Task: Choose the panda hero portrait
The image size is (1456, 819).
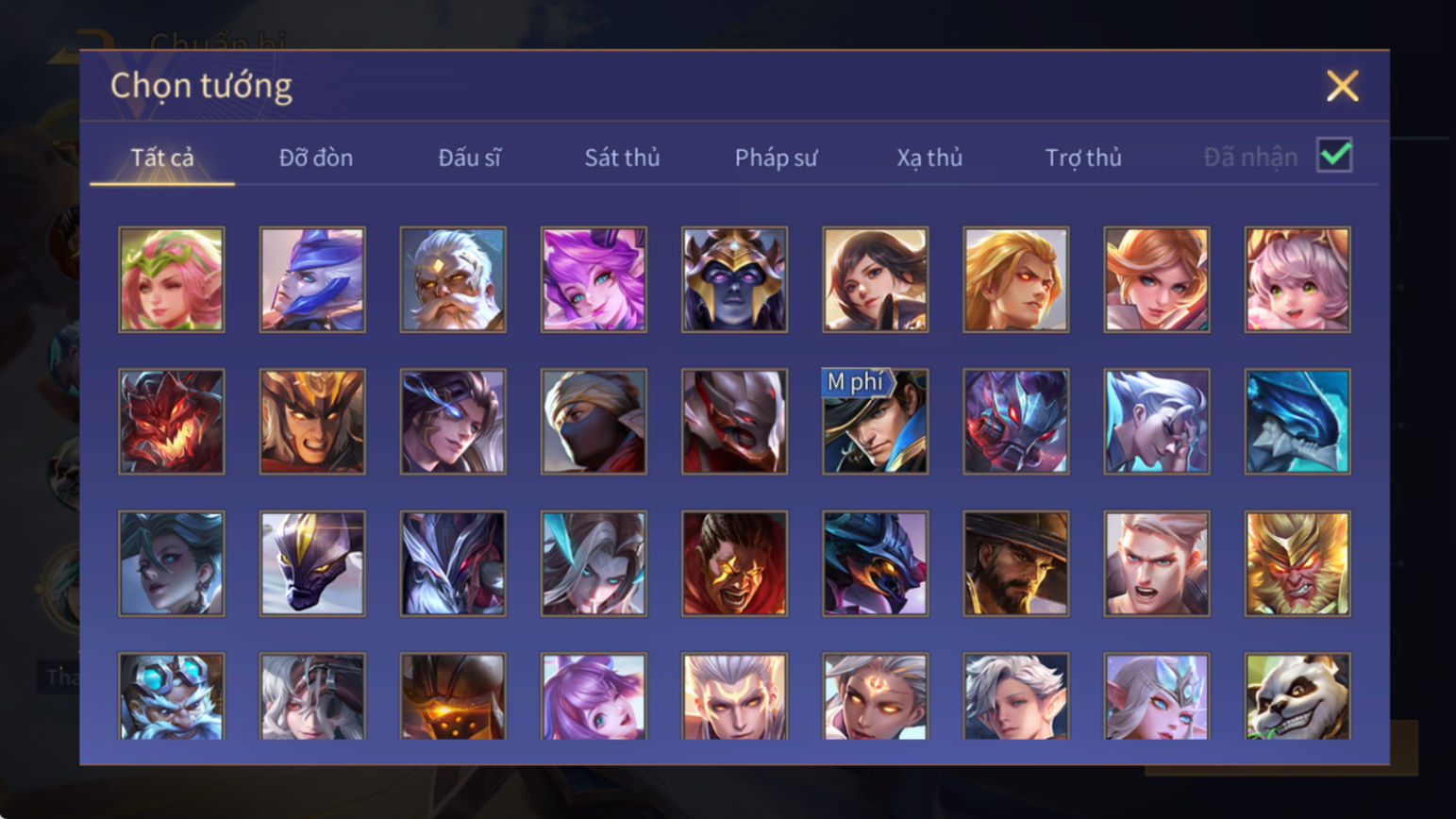Action: click(x=1297, y=696)
